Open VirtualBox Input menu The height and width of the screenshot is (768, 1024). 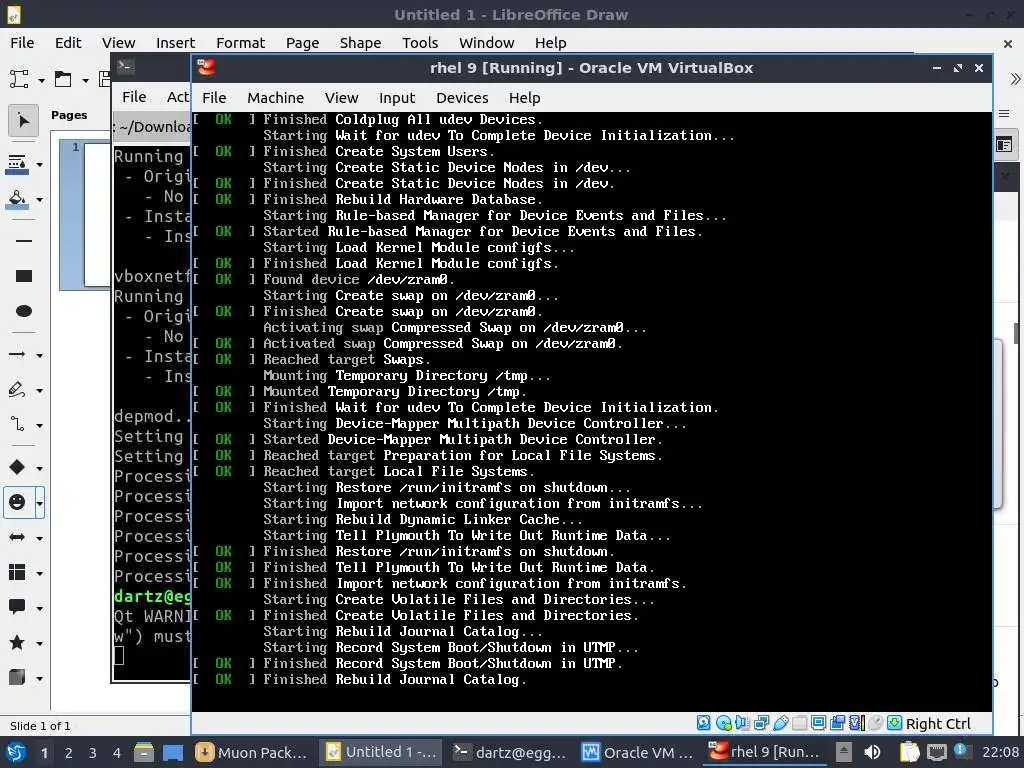tap(397, 98)
